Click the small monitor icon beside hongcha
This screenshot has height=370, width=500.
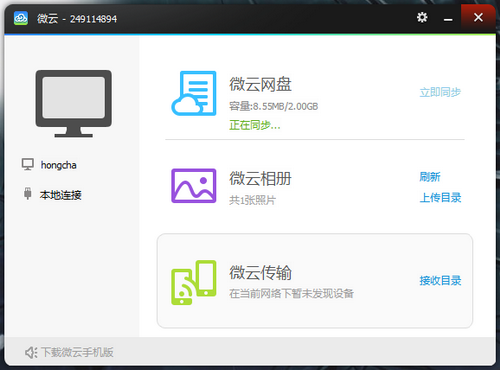[x=28, y=164]
